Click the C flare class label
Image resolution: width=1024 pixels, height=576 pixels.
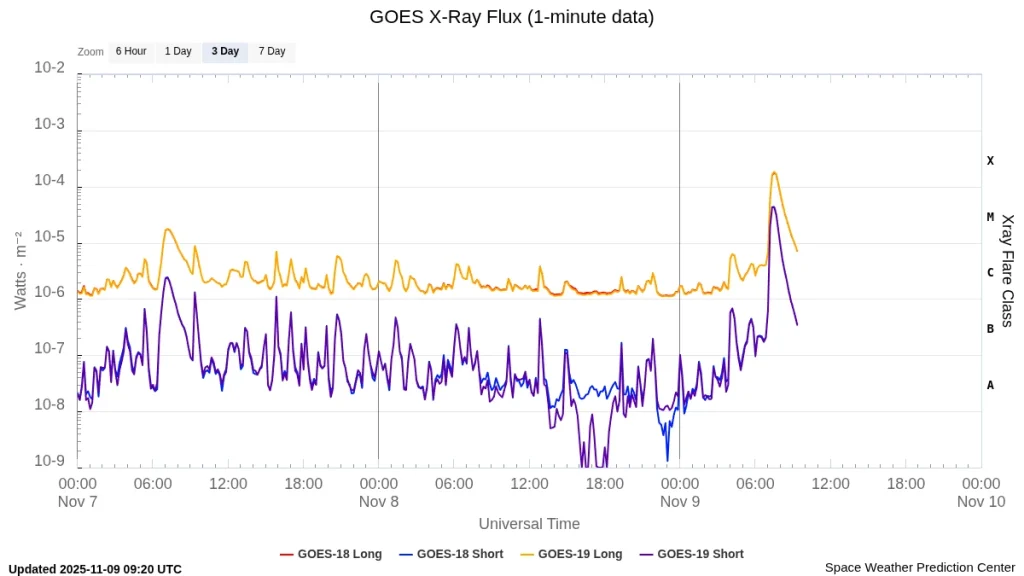click(990, 272)
